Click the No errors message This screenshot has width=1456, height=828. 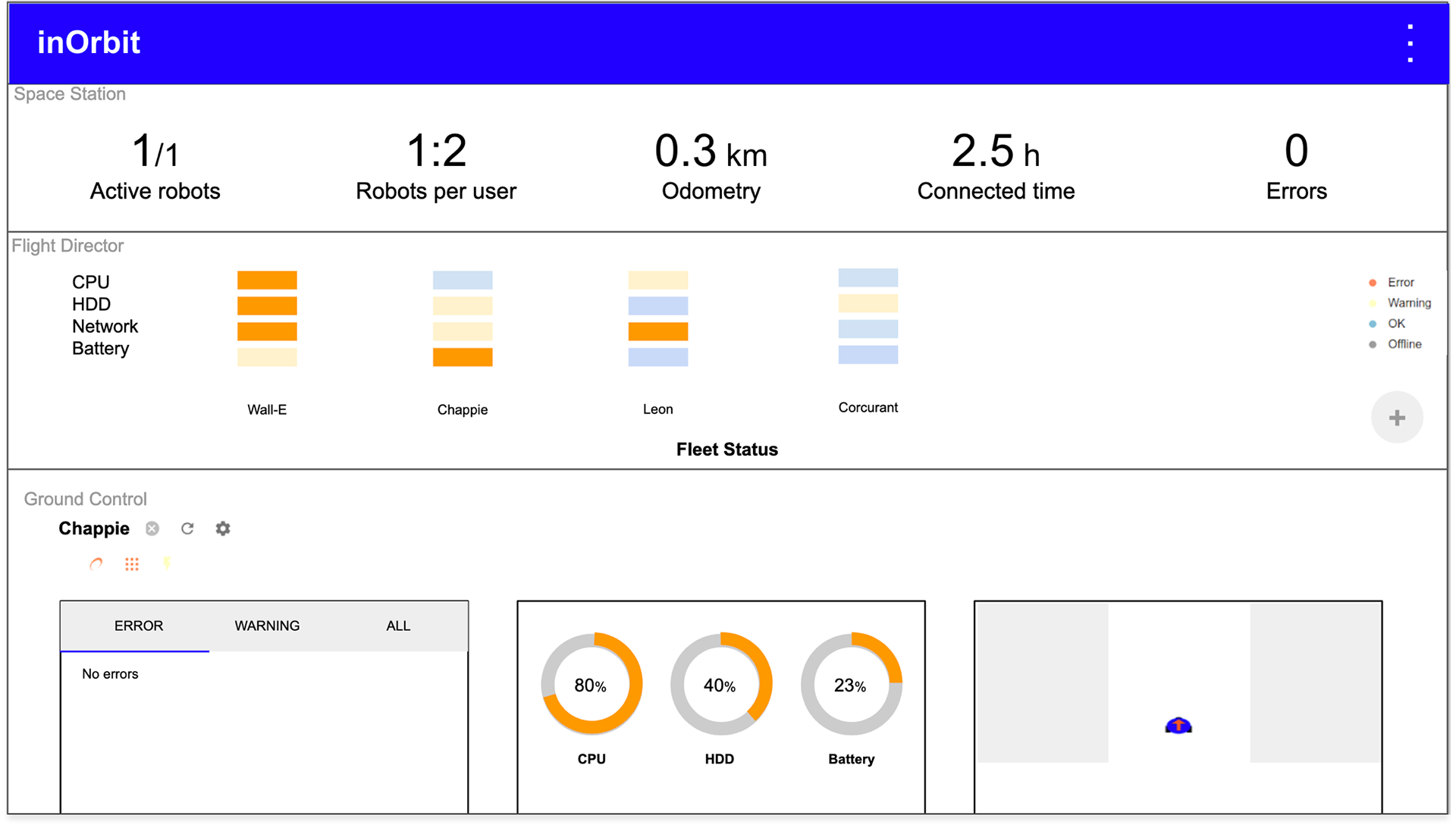(x=110, y=674)
